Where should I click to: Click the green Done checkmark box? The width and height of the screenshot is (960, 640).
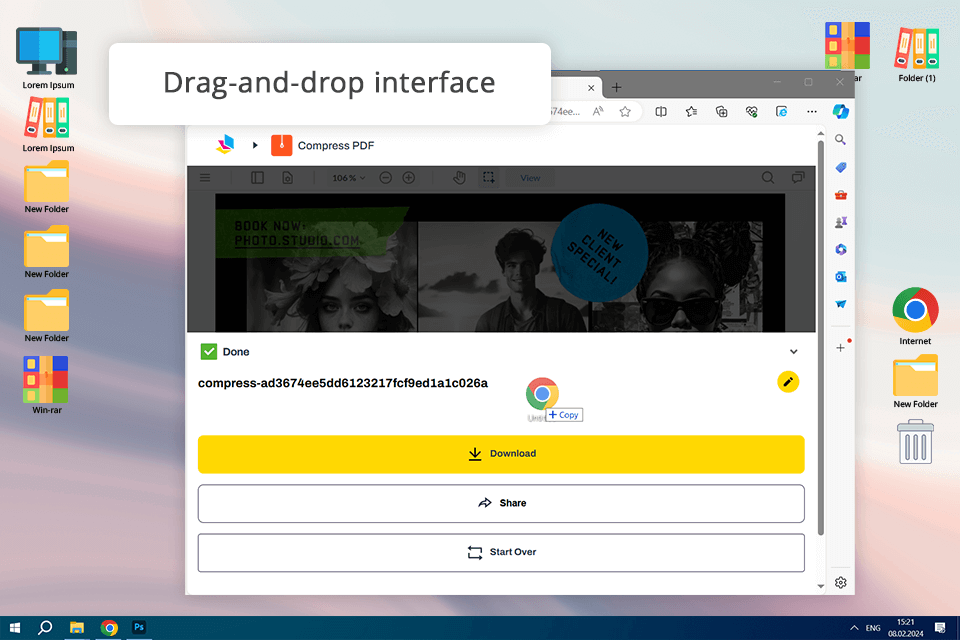[209, 352]
